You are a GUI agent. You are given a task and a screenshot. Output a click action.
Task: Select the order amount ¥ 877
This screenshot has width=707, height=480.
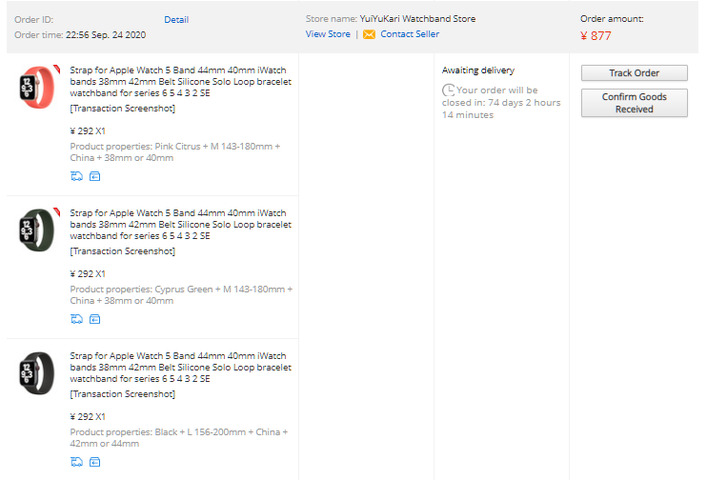pos(596,36)
